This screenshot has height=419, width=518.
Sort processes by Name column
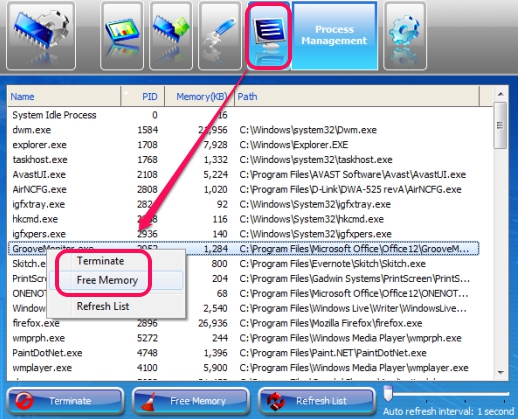[64, 97]
